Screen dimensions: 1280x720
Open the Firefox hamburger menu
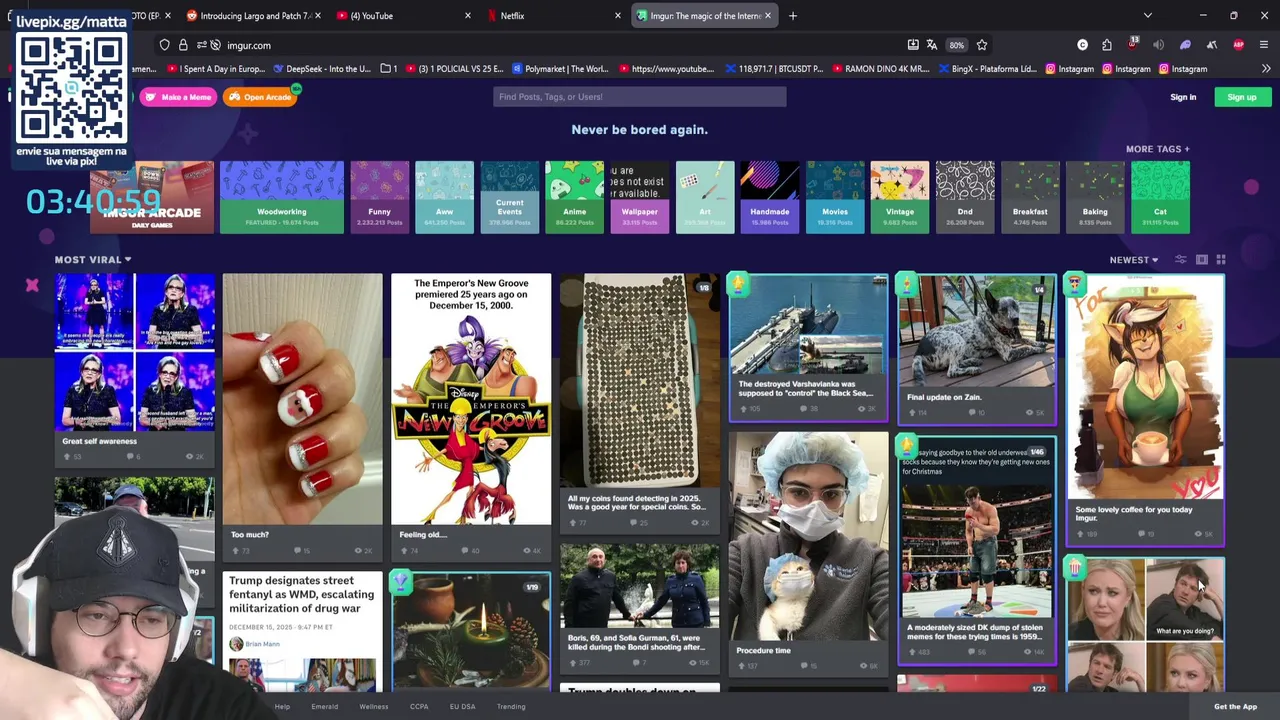(1265, 45)
